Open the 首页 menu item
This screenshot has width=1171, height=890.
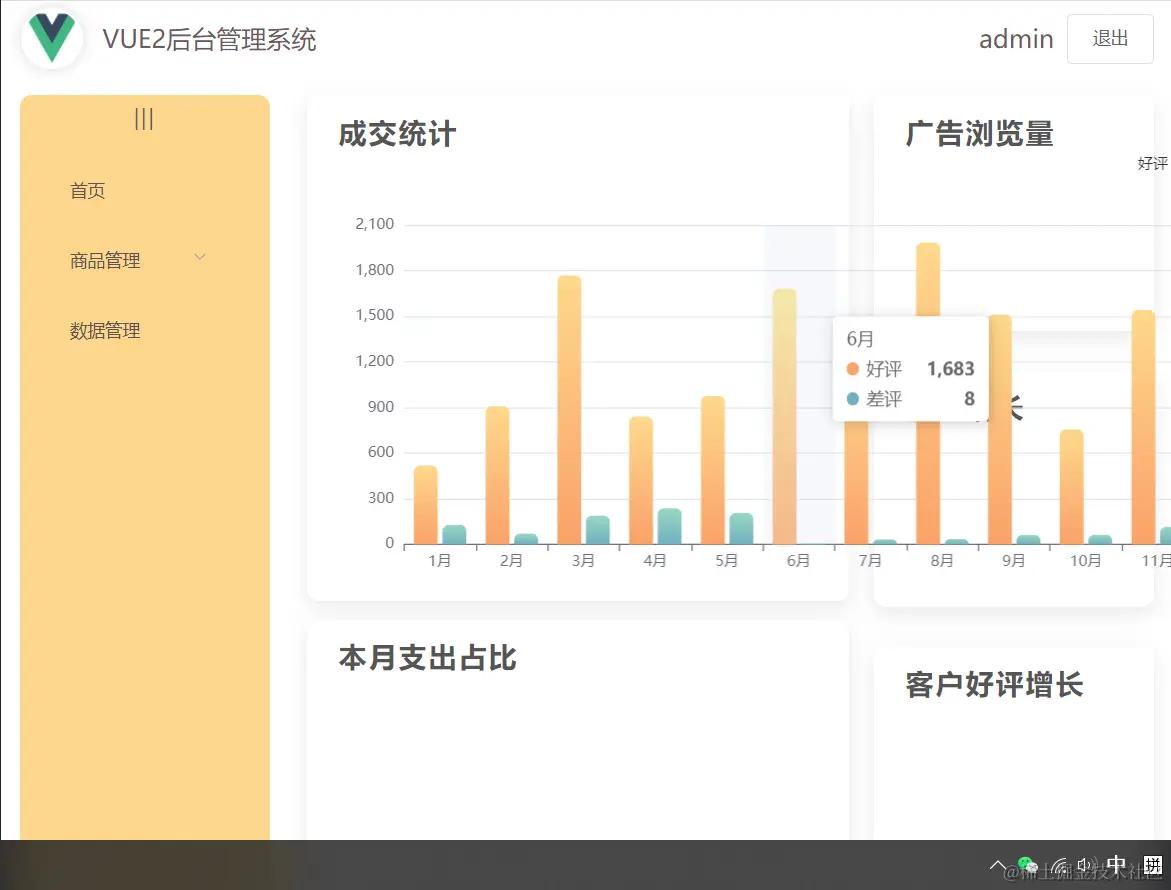point(87,191)
